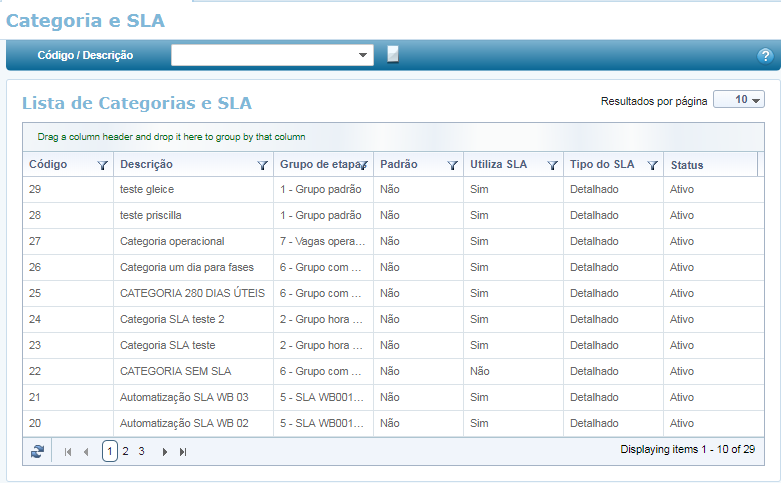Screen dimensions: 781x483
Task: Go to the next page arrow
Action: [x=164, y=452]
